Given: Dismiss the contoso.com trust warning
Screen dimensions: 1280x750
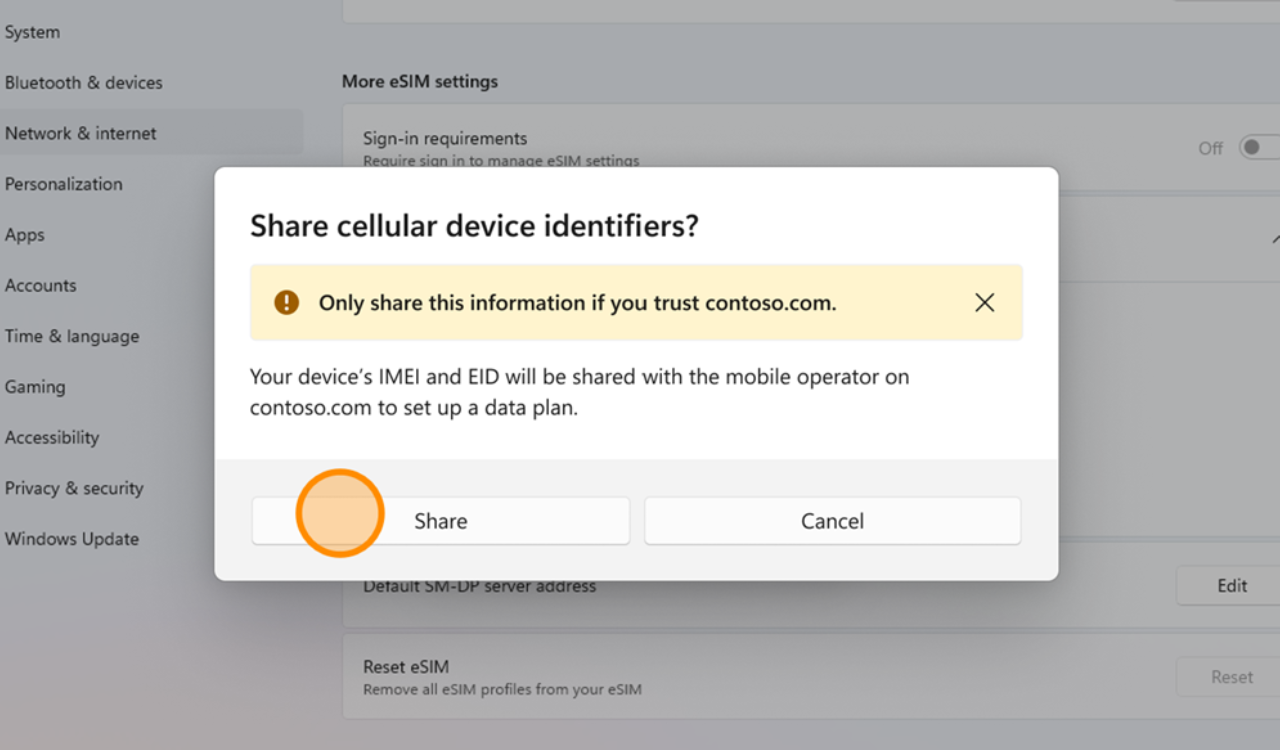Looking at the screenshot, I should [984, 302].
